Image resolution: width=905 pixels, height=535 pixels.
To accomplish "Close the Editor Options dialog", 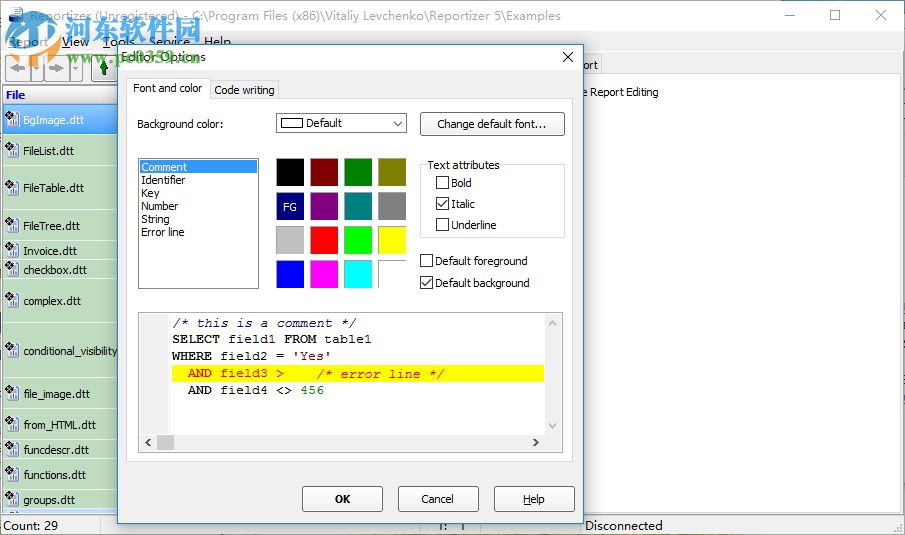I will pos(568,57).
